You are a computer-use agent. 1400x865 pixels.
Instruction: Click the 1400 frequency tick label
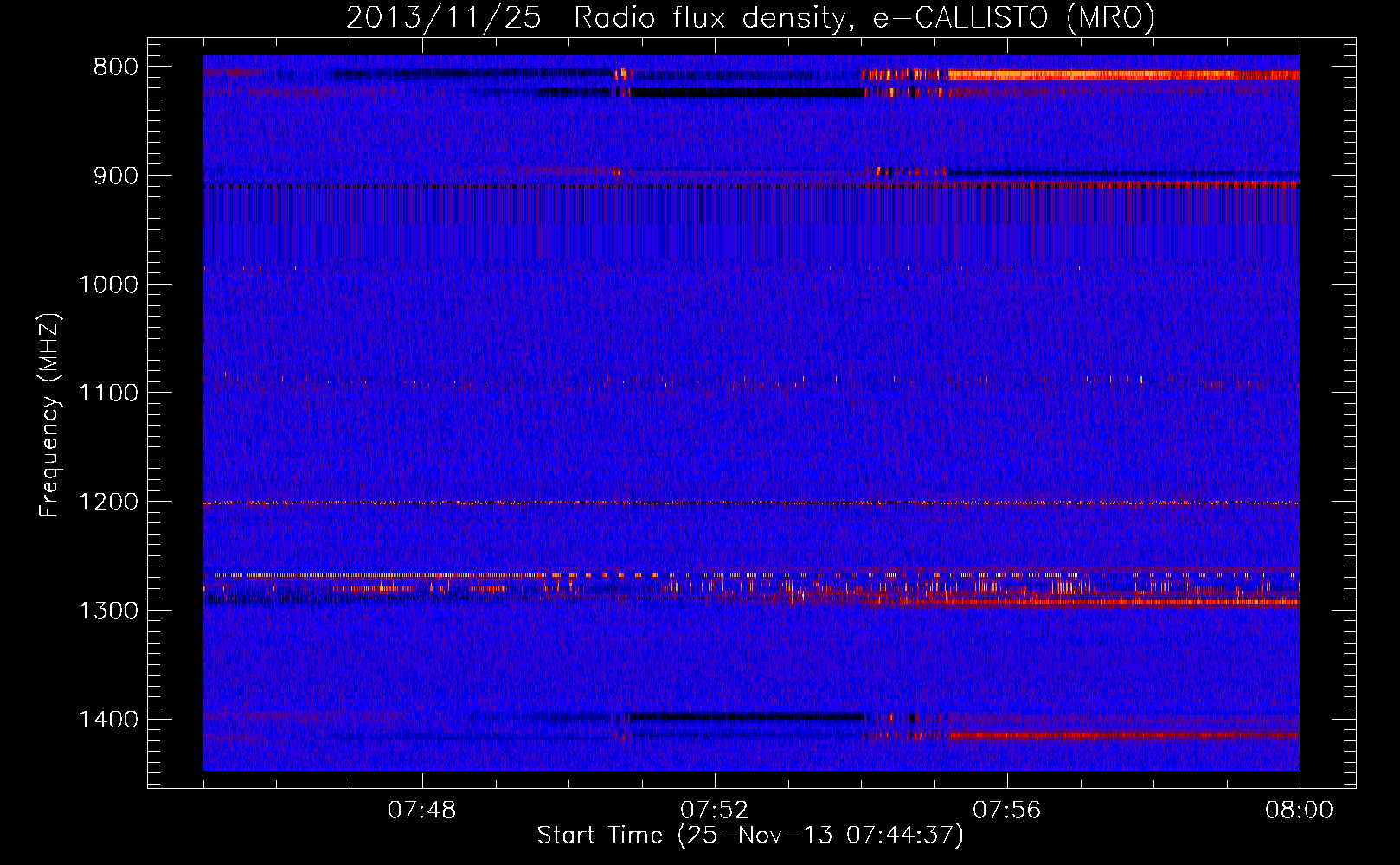(x=108, y=720)
